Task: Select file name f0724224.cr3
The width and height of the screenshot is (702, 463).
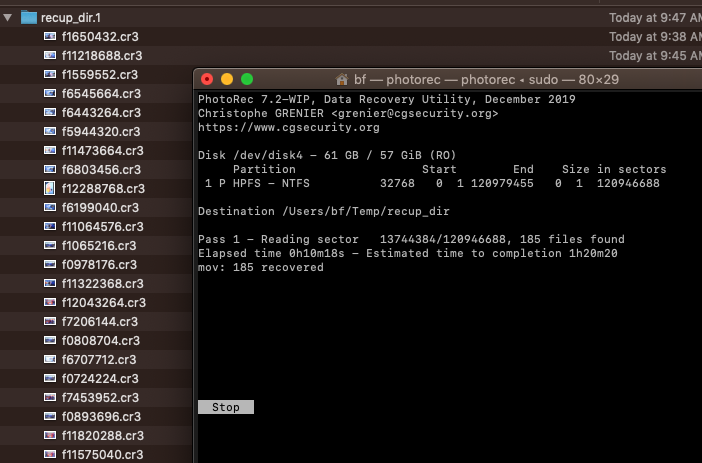Action: tap(100, 379)
